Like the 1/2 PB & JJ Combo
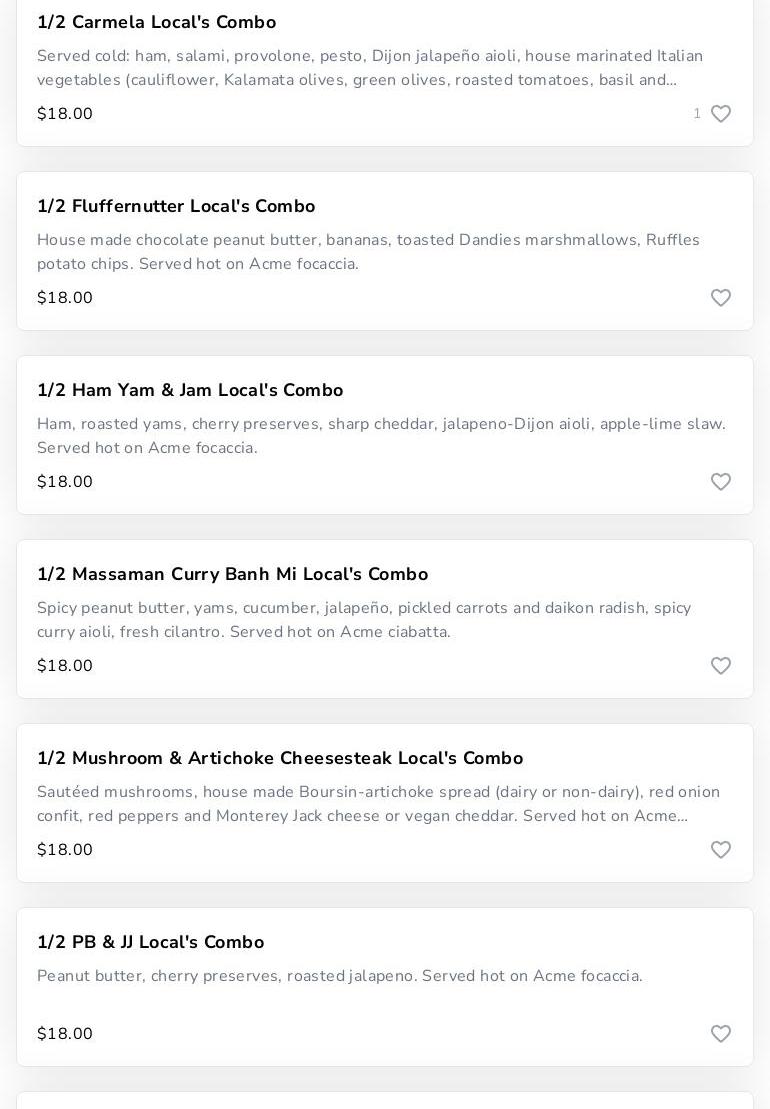This screenshot has height=1109, width=770. pyautogui.click(x=720, y=1034)
